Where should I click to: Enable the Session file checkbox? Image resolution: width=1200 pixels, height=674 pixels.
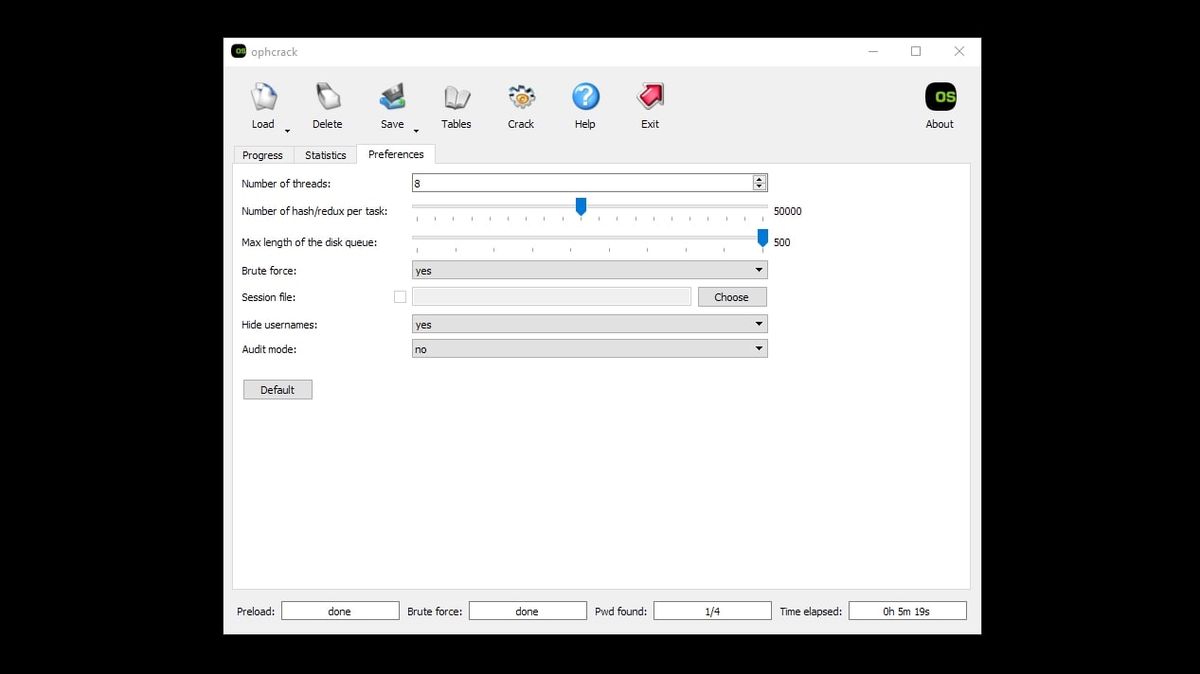click(x=400, y=296)
